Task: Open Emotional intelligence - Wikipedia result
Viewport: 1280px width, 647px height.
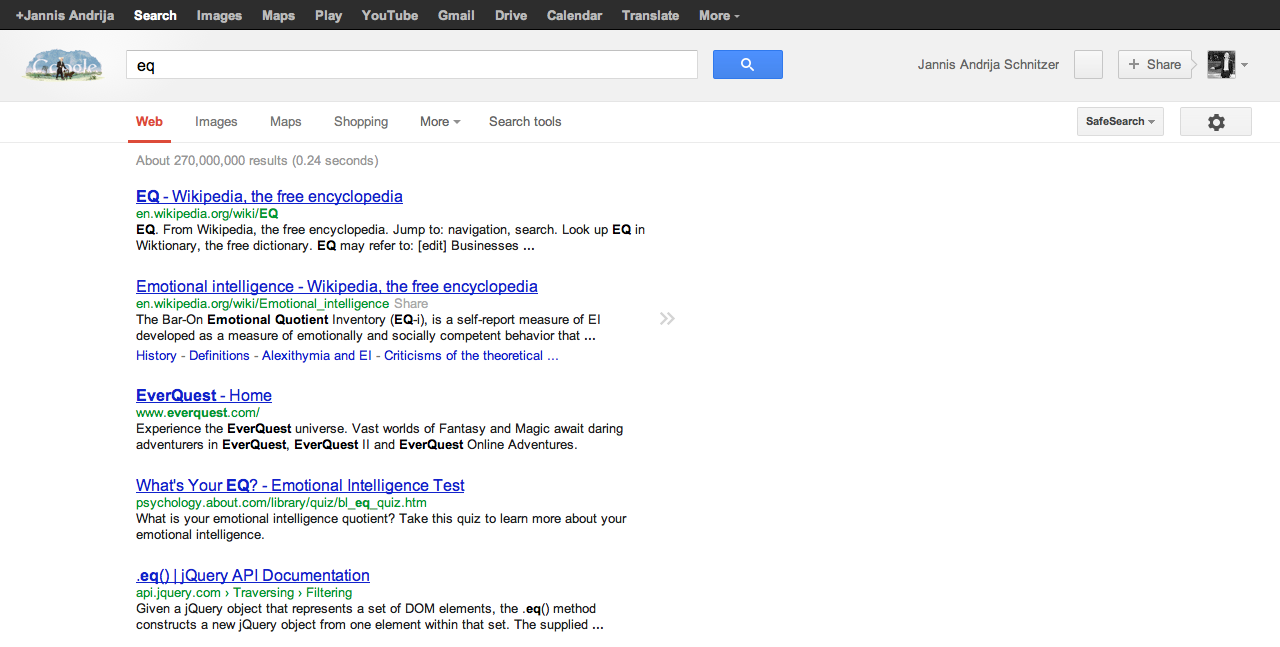Action: click(x=337, y=287)
